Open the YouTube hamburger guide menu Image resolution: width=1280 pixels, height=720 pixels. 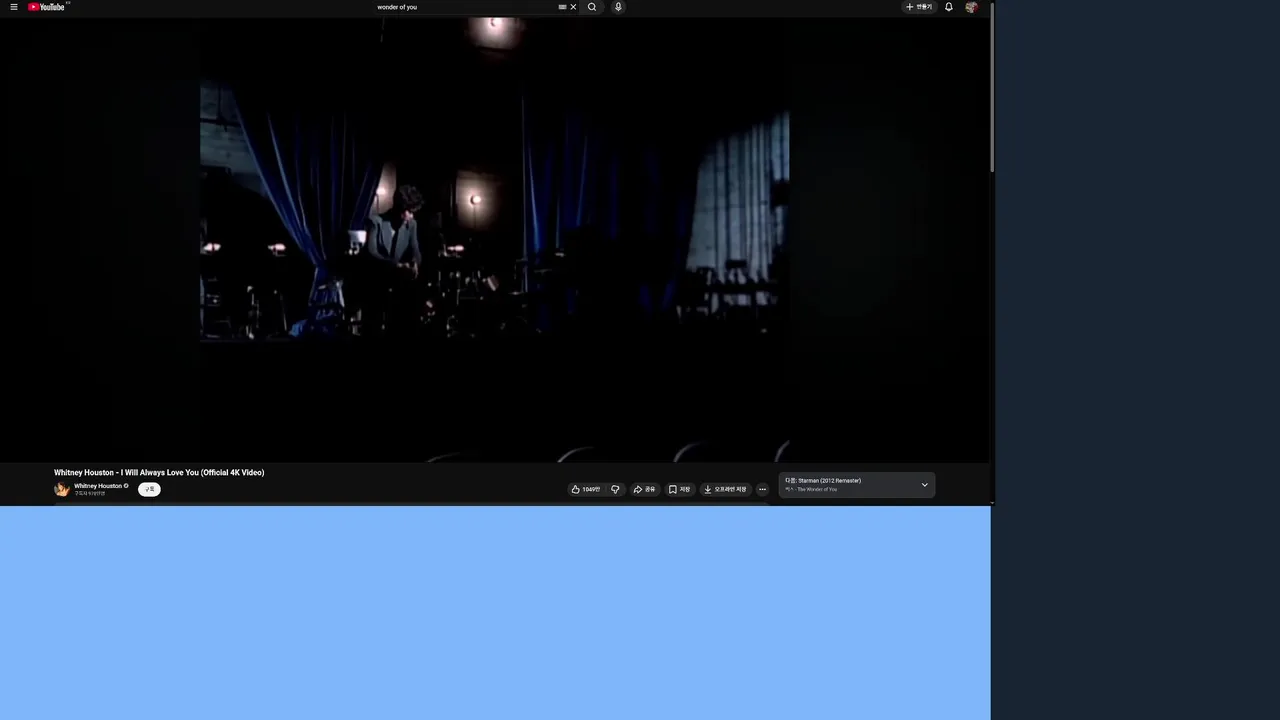click(x=14, y=7)
